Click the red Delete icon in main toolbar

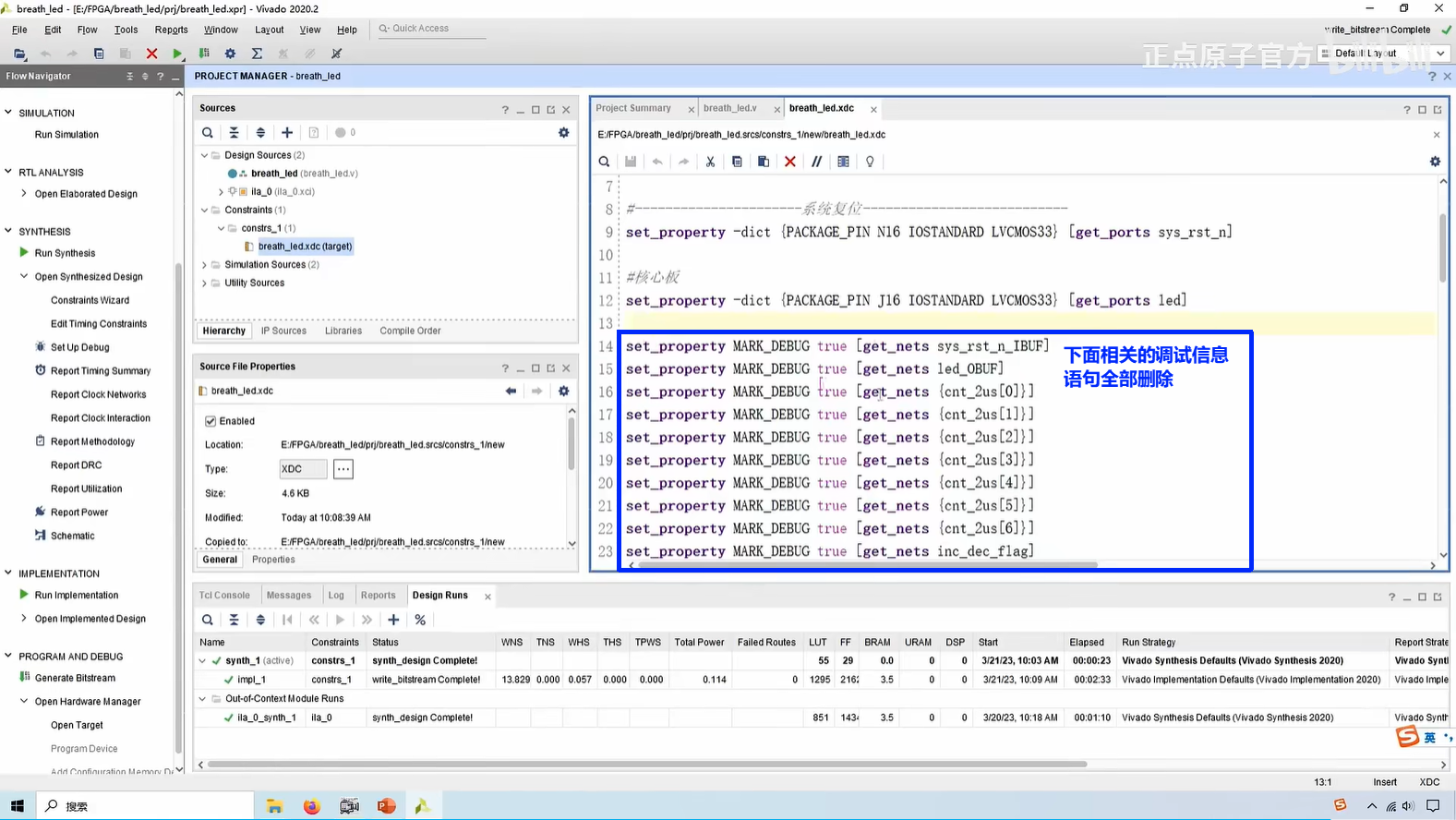click(151, 54)
